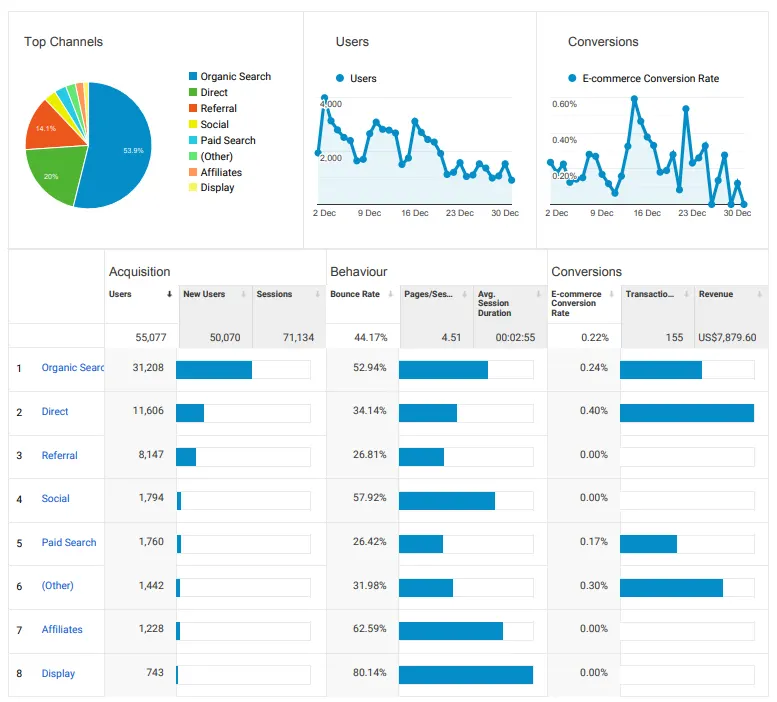Sort by Users column arrow
Viewport: 777px width, 702px height.
coord(169,294)
